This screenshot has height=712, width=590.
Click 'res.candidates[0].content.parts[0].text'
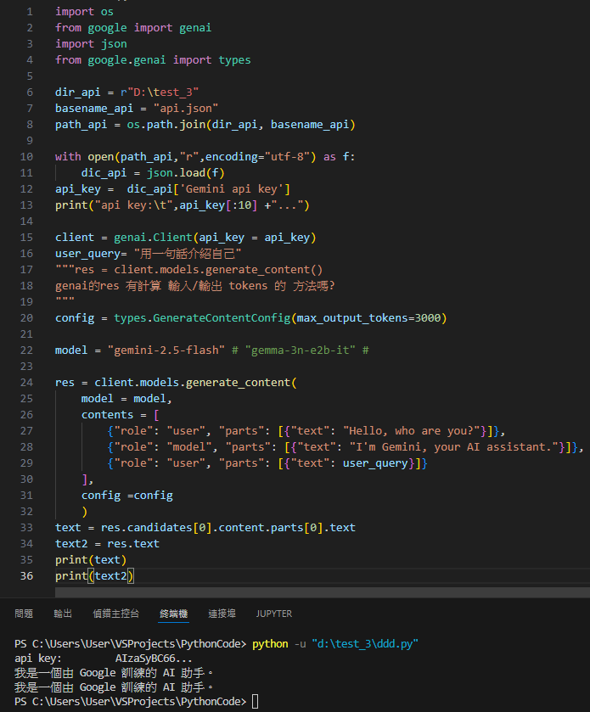[x=228, y=528]
